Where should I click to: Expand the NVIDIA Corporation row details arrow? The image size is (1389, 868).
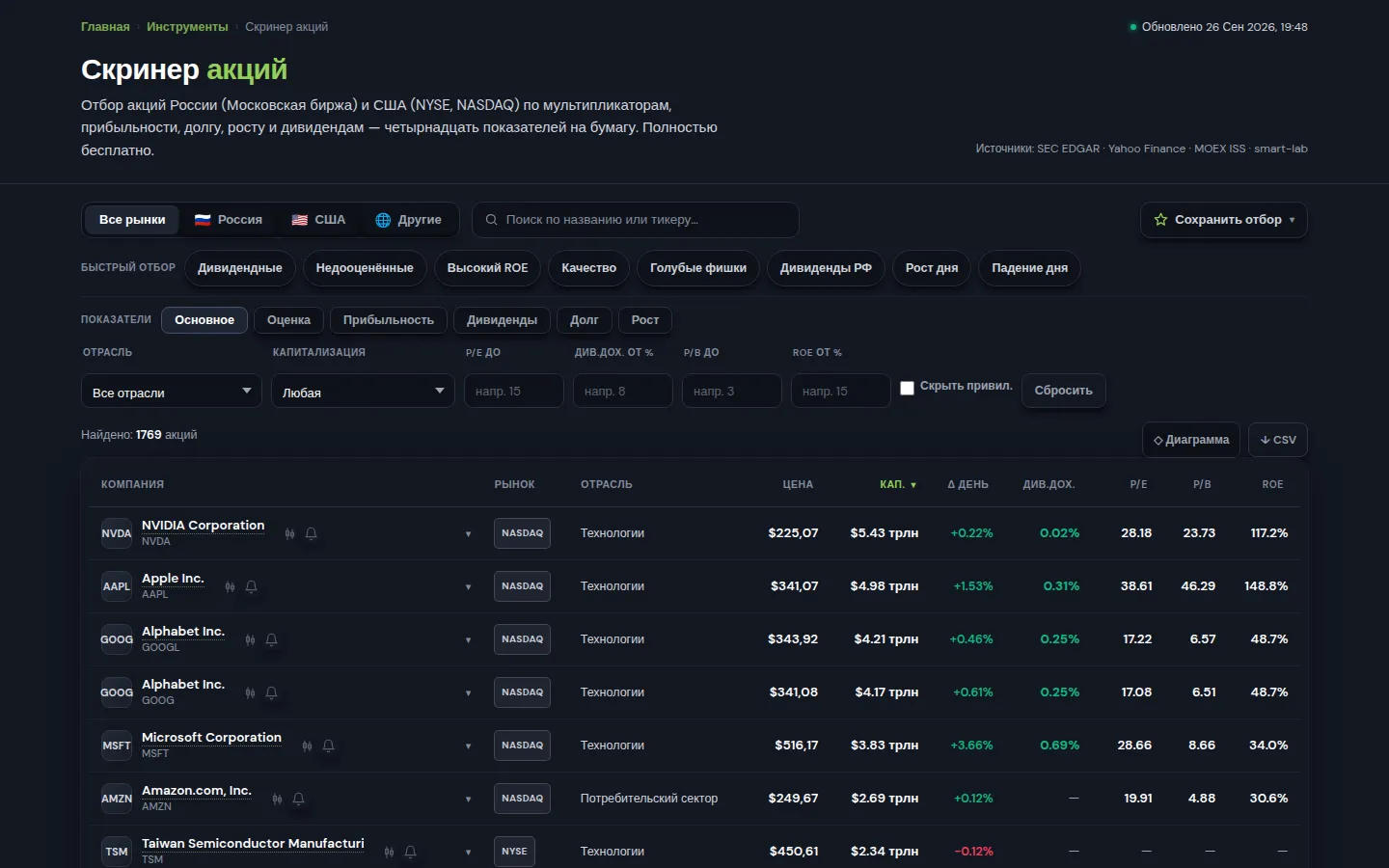469,534
